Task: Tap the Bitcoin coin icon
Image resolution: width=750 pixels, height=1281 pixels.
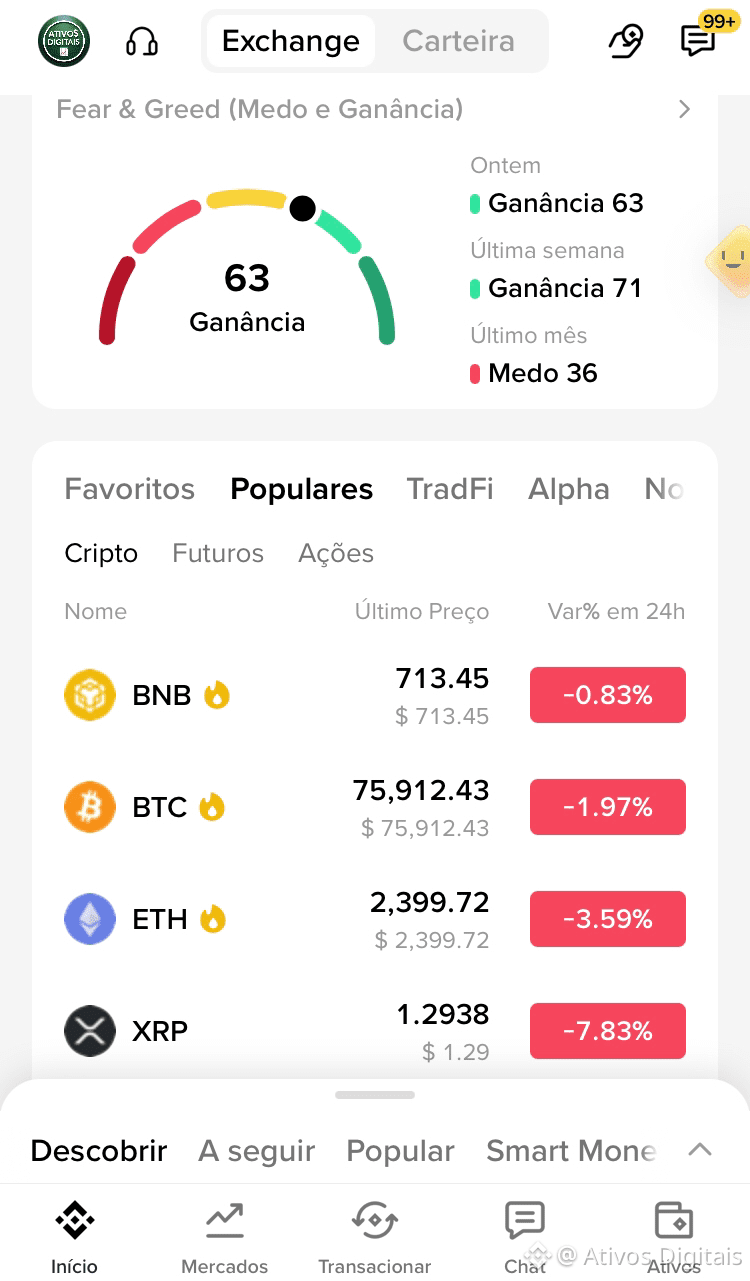Action: click(x=90, y=807)
